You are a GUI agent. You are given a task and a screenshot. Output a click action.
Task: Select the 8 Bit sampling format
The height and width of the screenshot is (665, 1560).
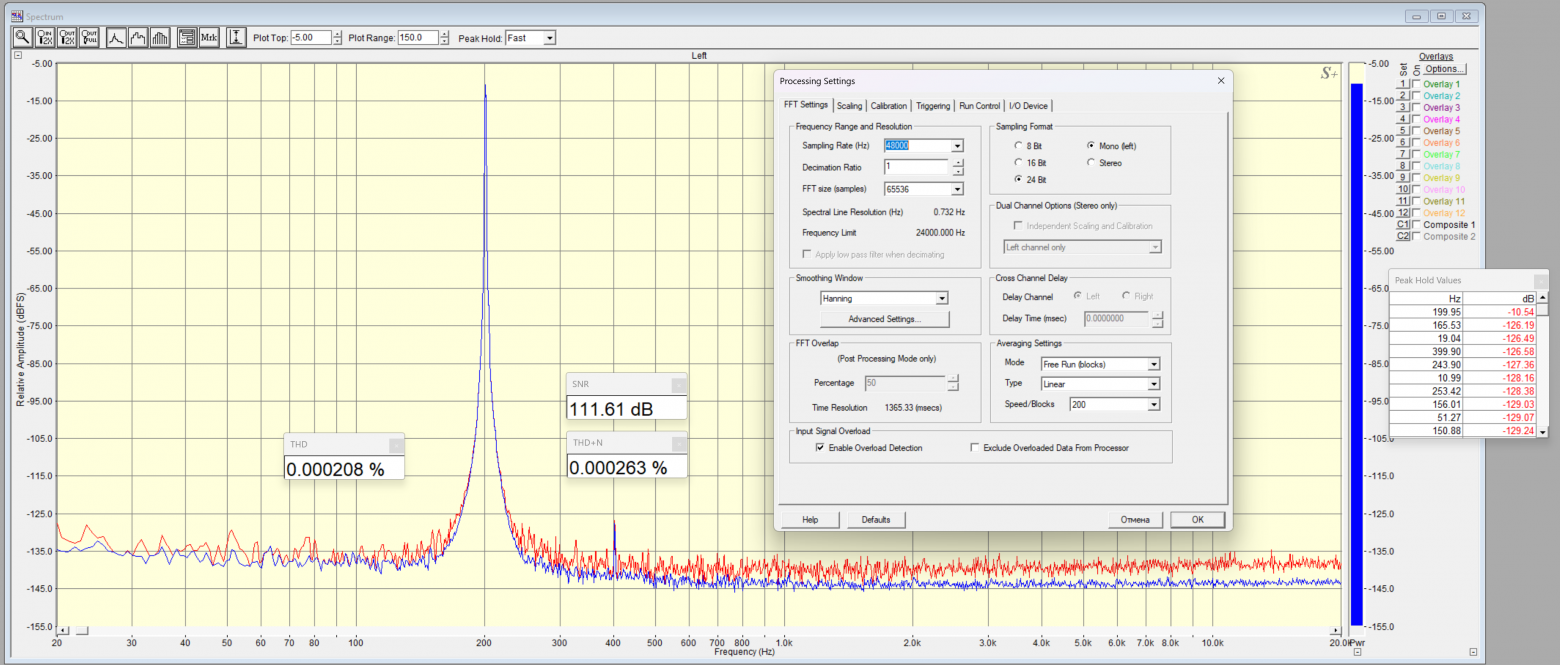click(x=1018, y=146)
